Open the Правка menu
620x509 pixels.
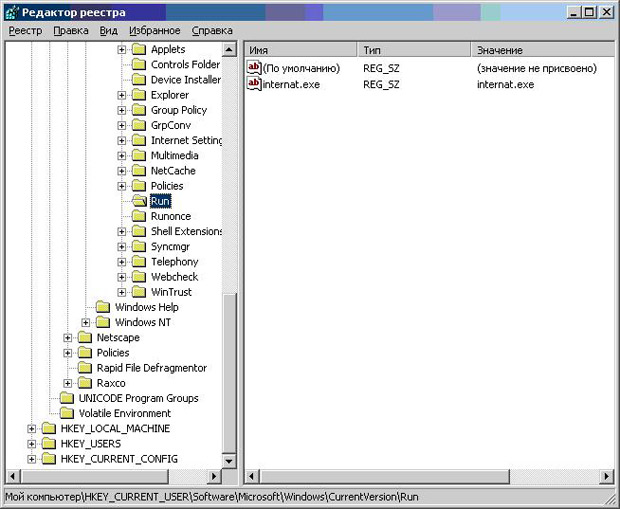click(x=71, y=31)
